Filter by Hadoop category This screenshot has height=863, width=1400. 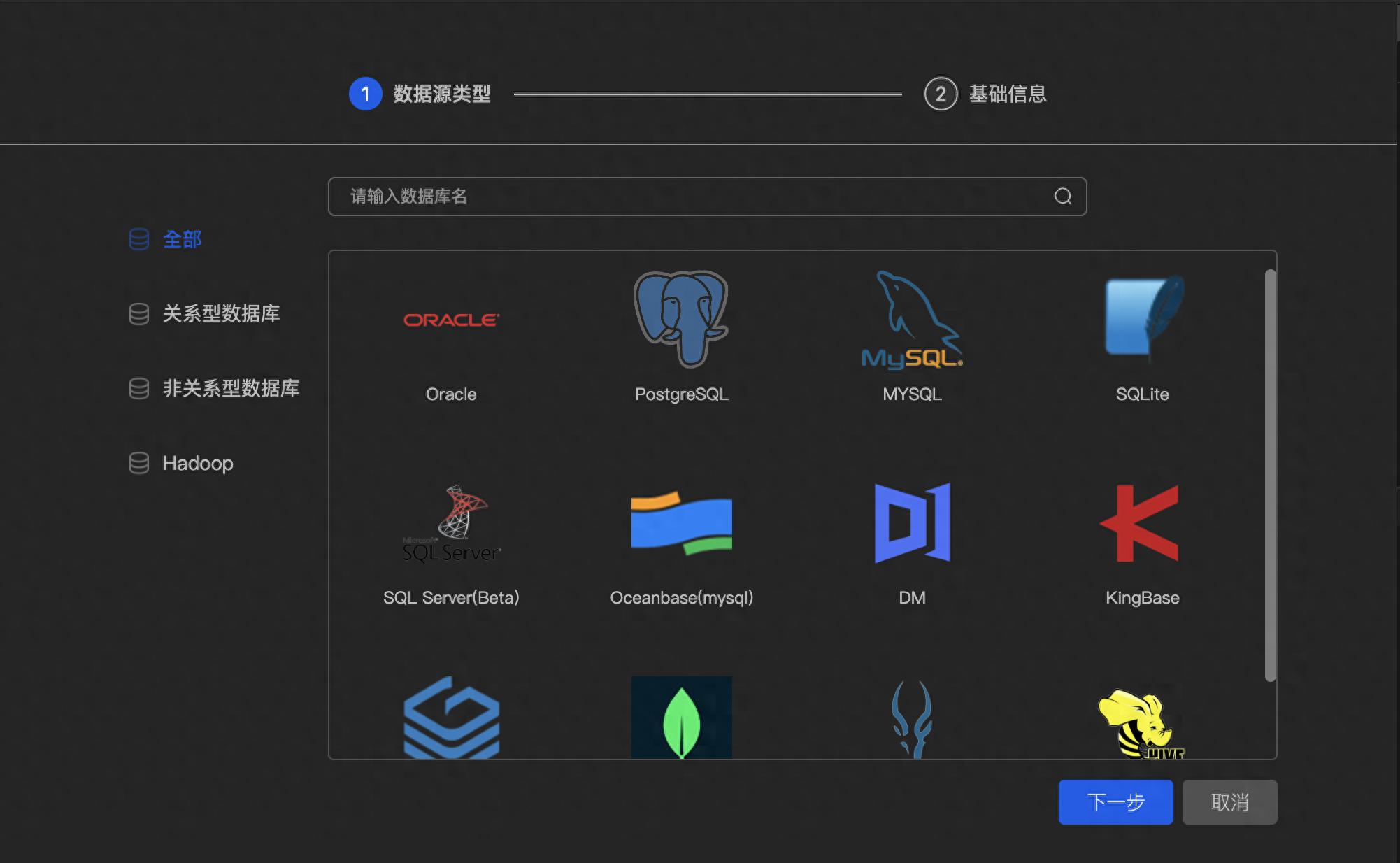(198, 463)
